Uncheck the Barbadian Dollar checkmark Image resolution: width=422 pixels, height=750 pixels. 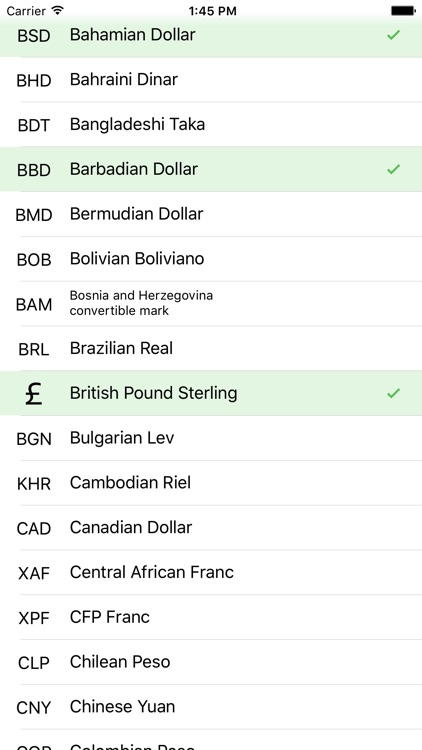[x=393, y=169]
